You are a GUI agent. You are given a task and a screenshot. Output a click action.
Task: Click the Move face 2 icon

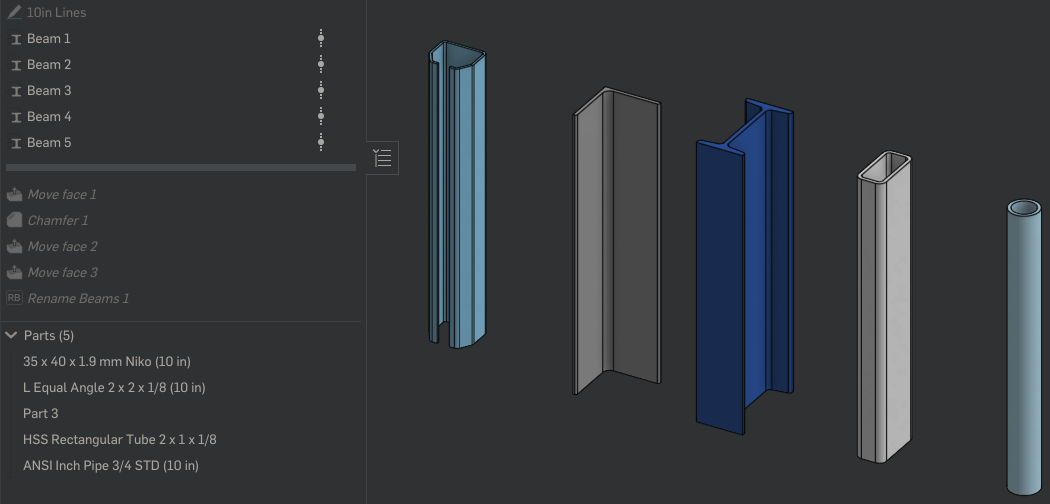pyautogui.click(x=14, y=247)
